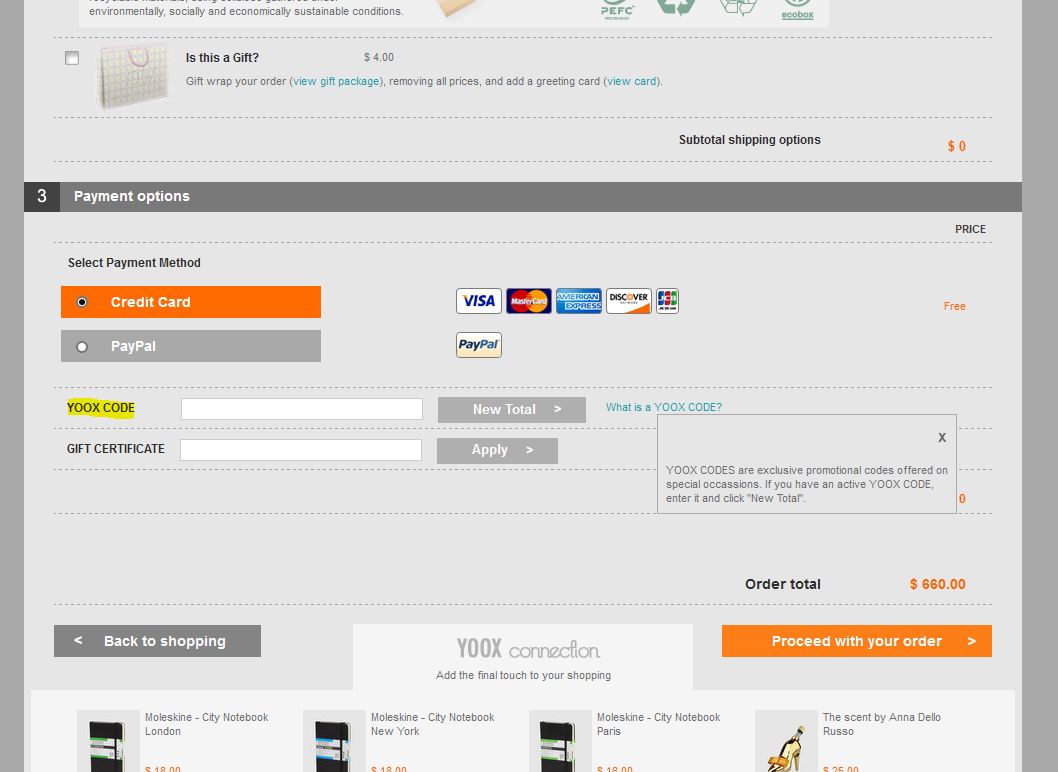Click inside the GIFT CERTIFICATE input field

point(300,448)
